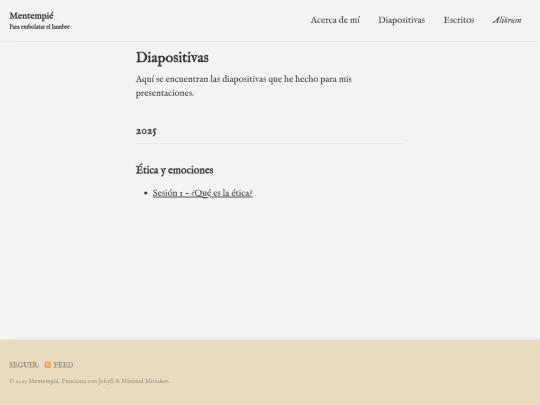The height and width of the screenshot is (405, 540).
Task: Click the copyright line mentioning Jekyll
Action: pyautogui.click(x=89, y=381)
